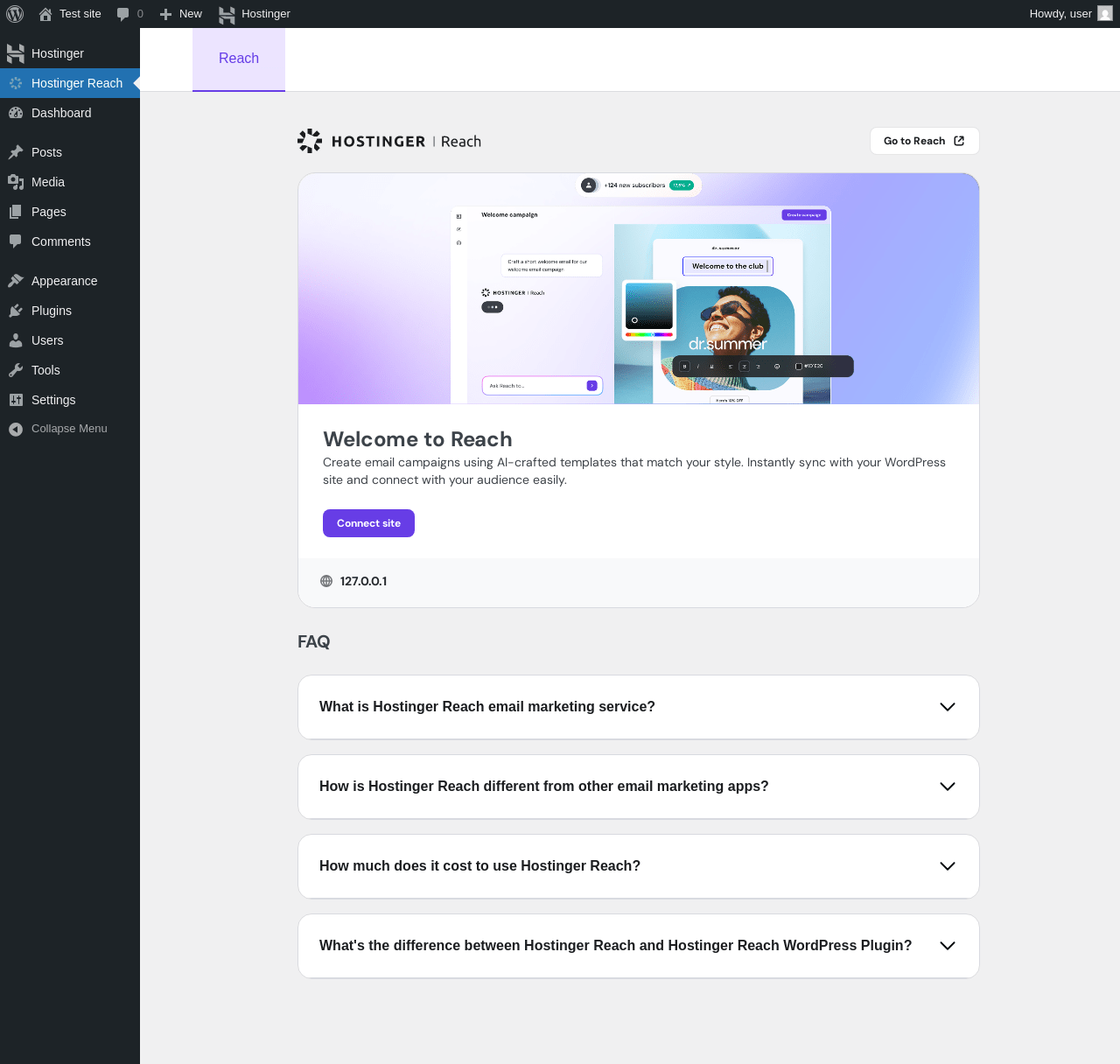Open the Plugins menu item
1120x1064 pixels.
[x=70, y=311]
